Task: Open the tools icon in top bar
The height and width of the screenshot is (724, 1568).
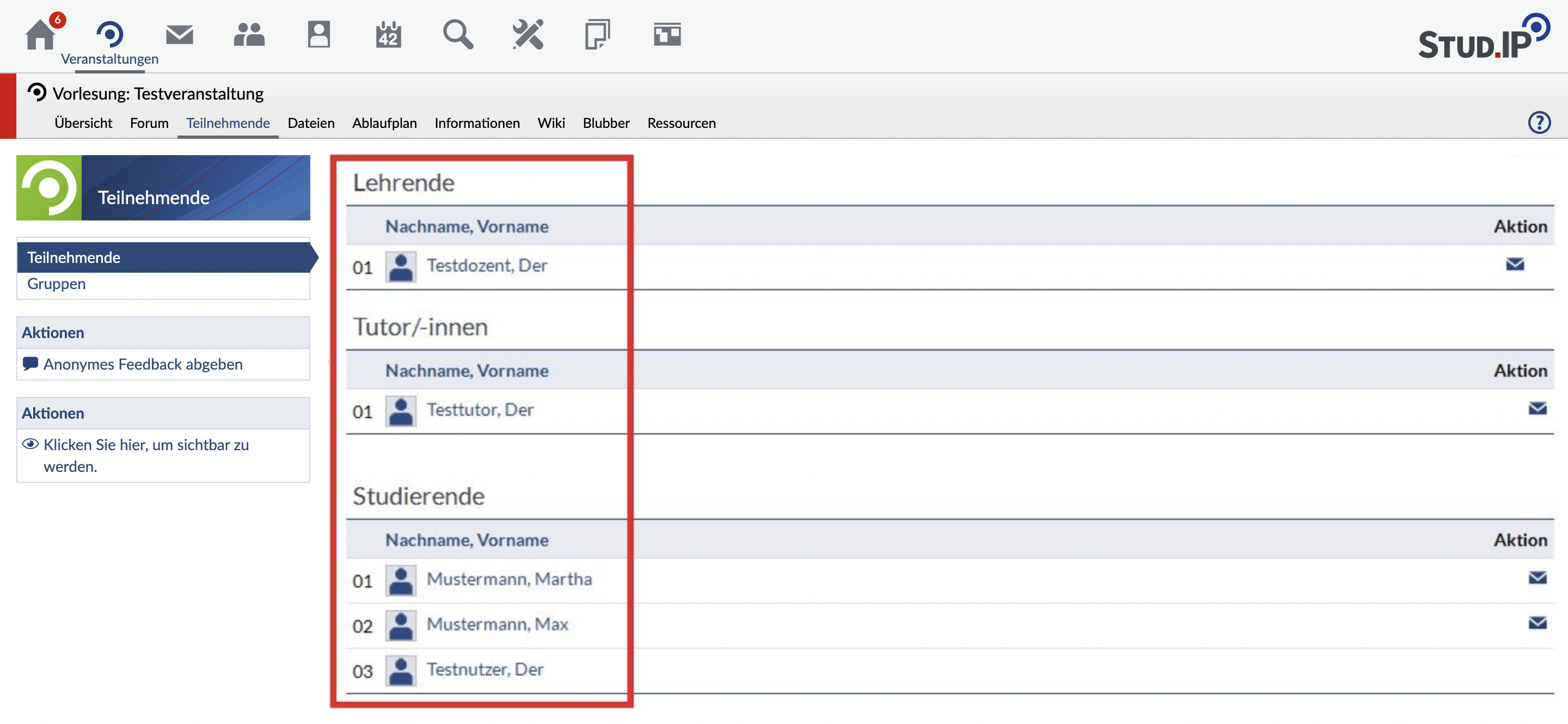Action: [x=528, y=35]
